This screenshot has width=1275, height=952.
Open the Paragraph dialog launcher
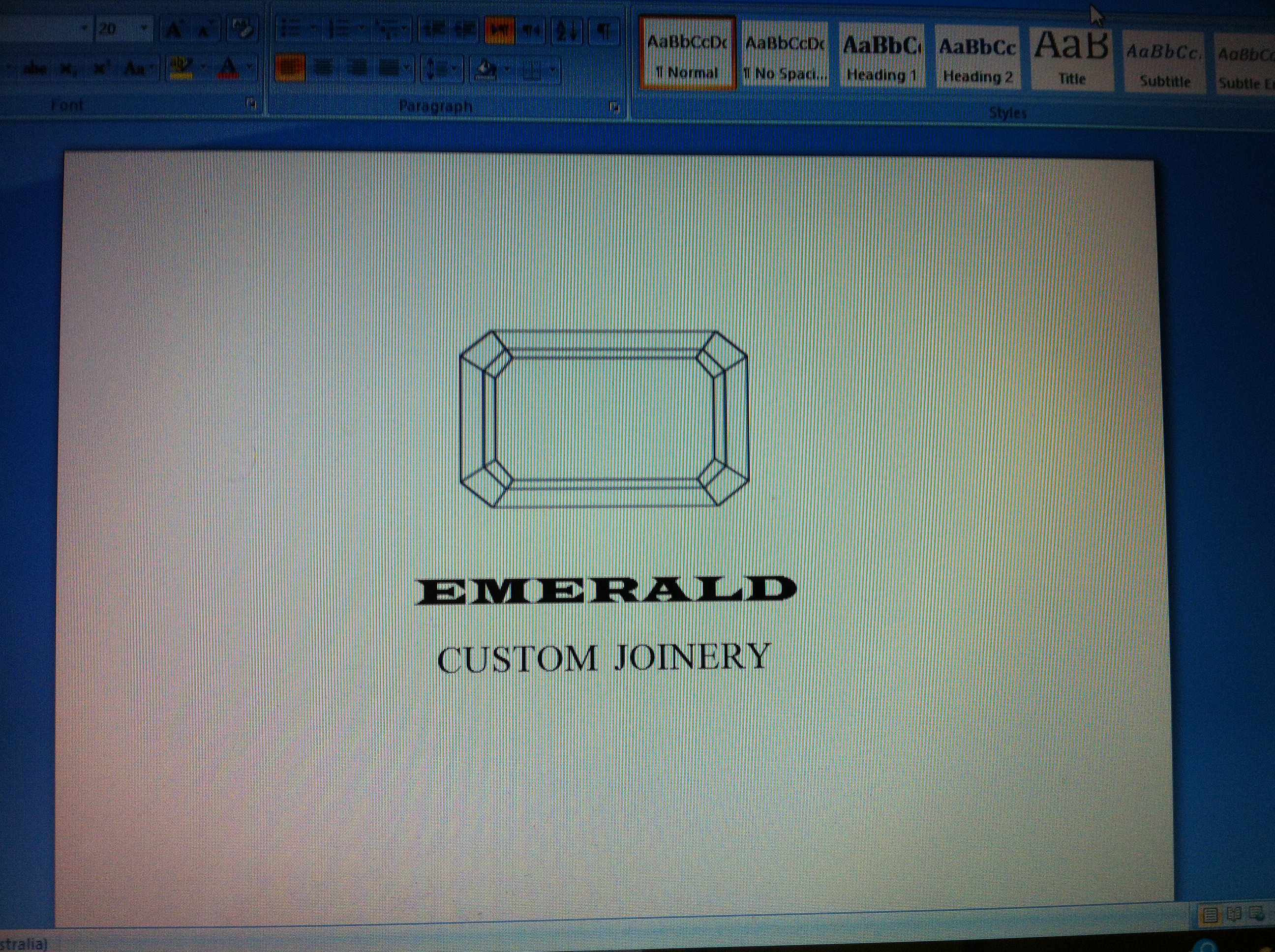coord(614,107)
